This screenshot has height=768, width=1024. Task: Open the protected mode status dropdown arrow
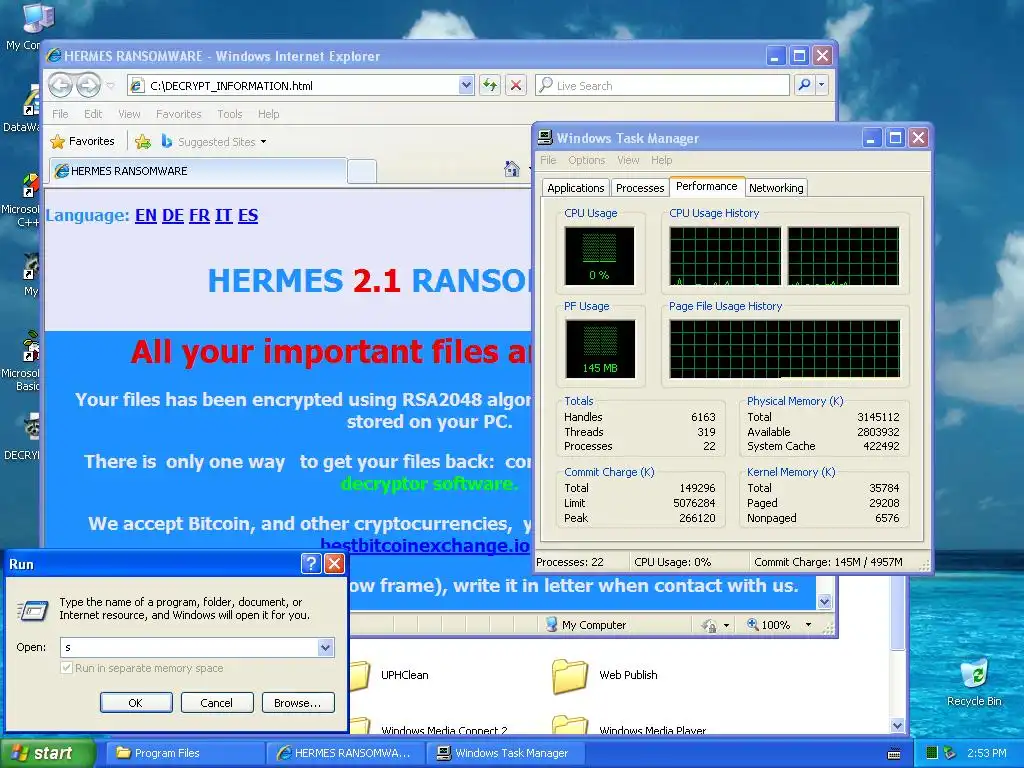[x=726, y=625]
